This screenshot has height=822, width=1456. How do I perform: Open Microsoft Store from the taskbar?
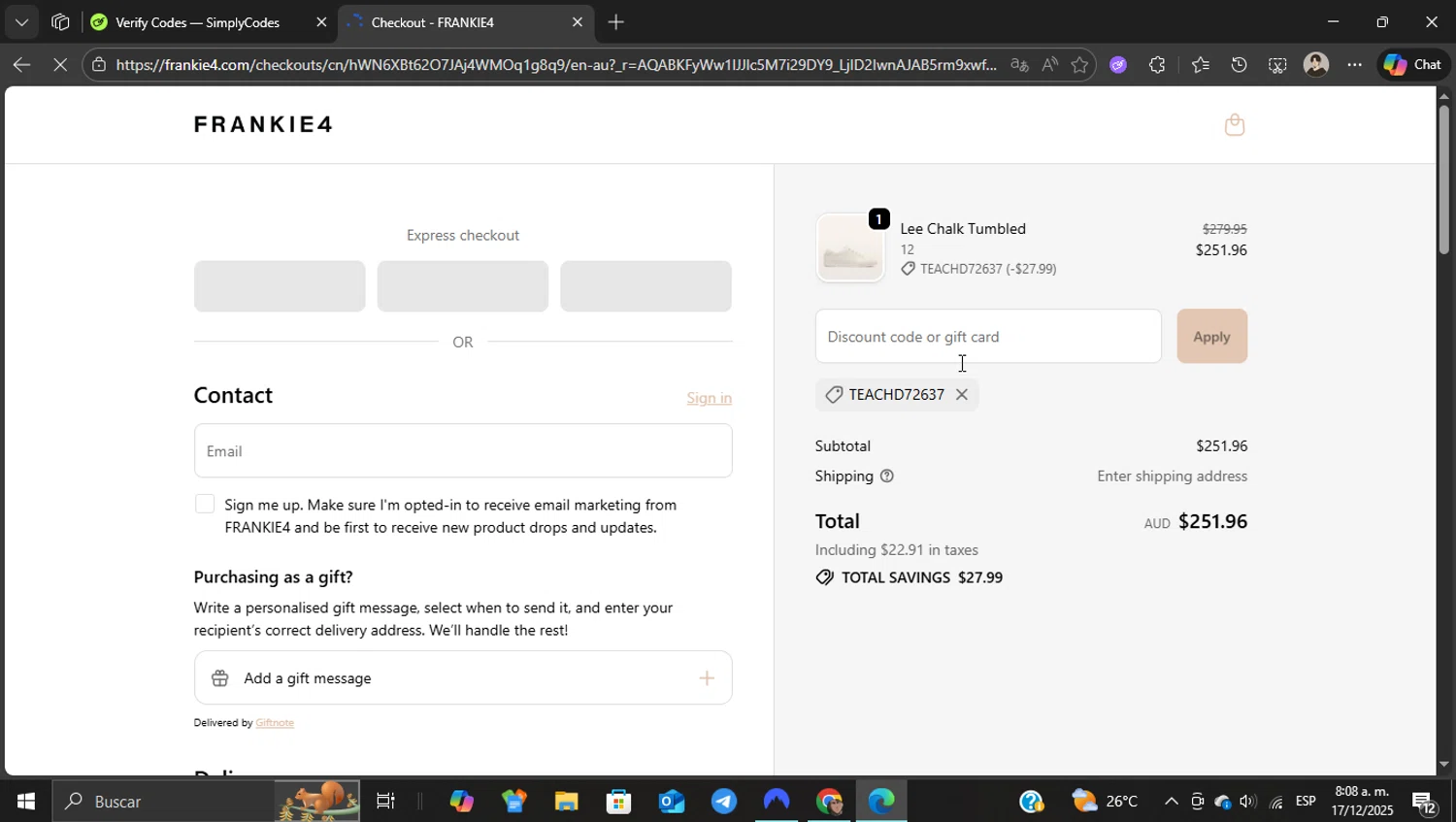[618, 802]
